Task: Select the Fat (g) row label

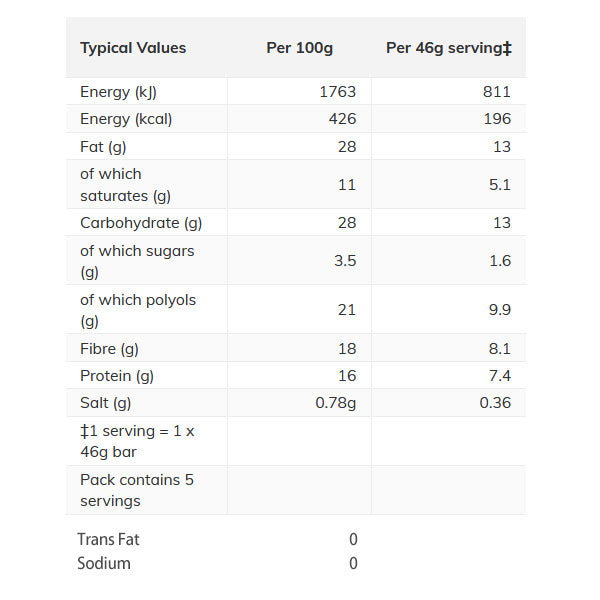Action: pos(105,146)
